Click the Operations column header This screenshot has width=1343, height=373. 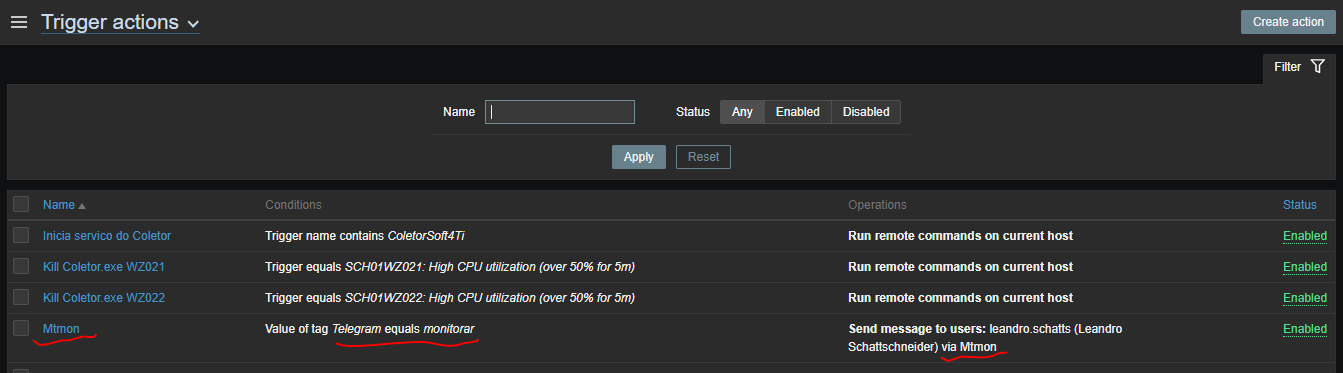[877, 205]
